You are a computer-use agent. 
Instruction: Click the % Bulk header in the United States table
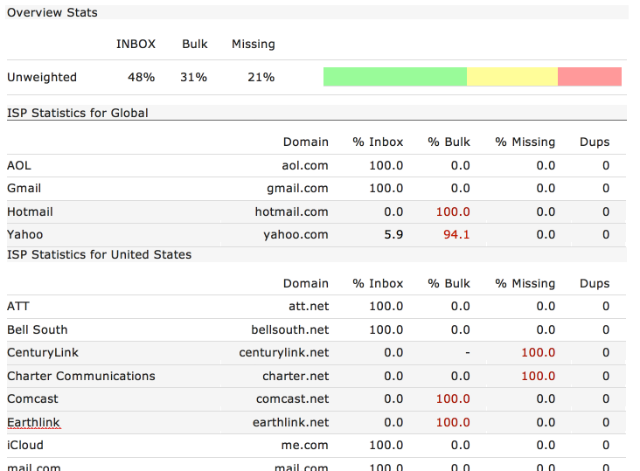tap(449, 284)
